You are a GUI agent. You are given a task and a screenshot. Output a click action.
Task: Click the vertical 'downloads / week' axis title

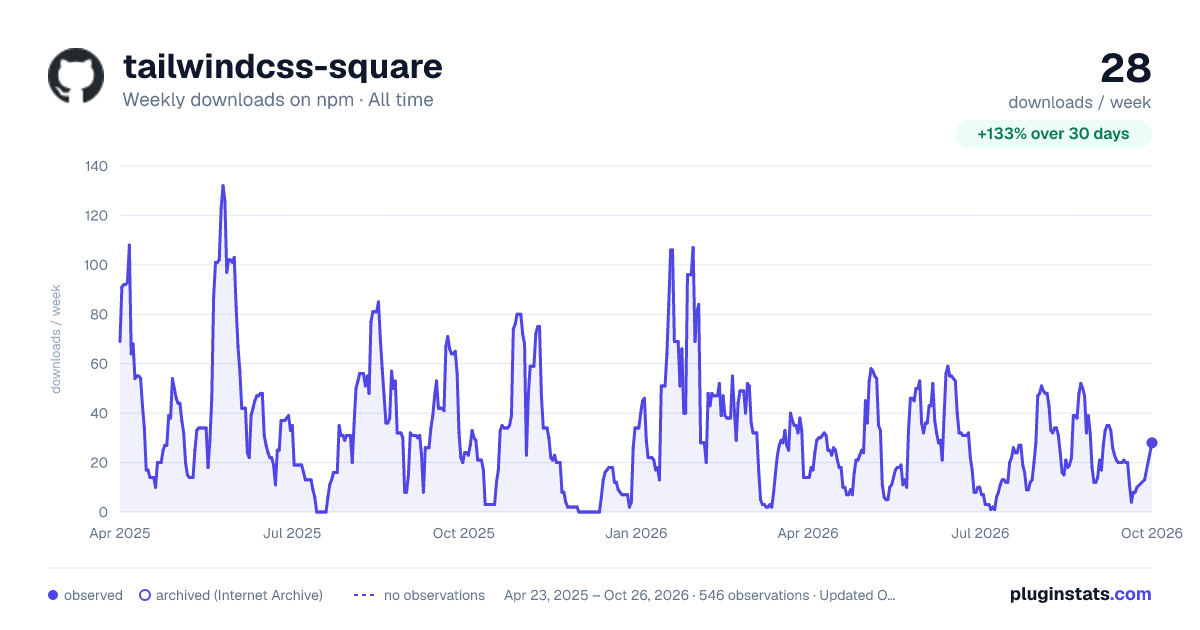click(x=56, y=339)
